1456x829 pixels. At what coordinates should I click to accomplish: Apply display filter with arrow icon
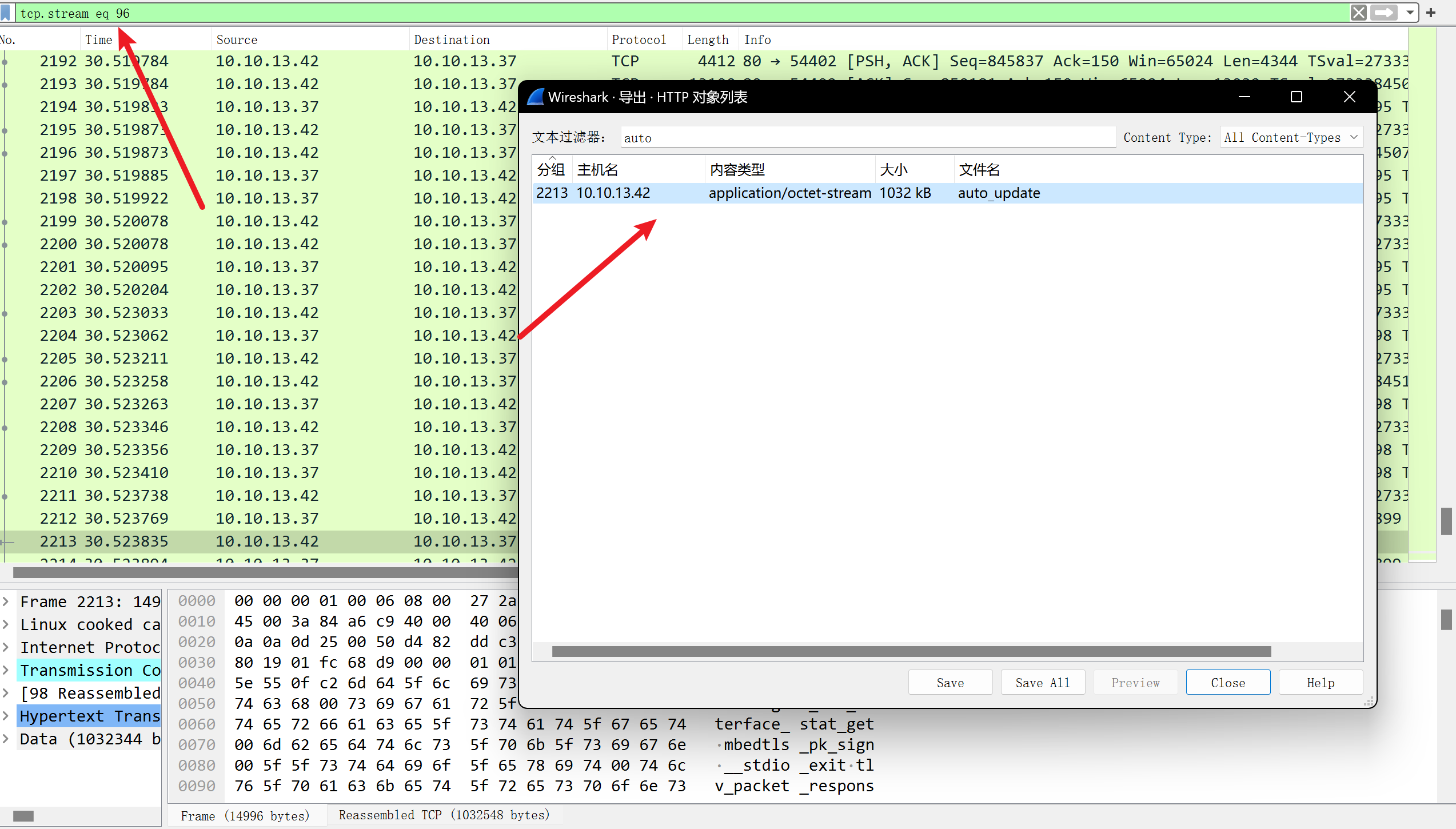point(1384,13)
